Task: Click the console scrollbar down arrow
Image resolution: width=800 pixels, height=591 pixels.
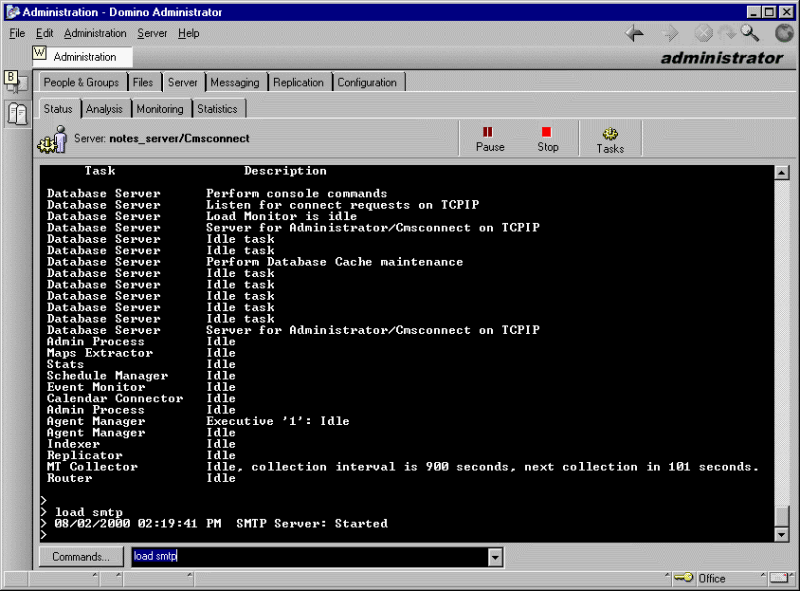Action: pos(782,534)
